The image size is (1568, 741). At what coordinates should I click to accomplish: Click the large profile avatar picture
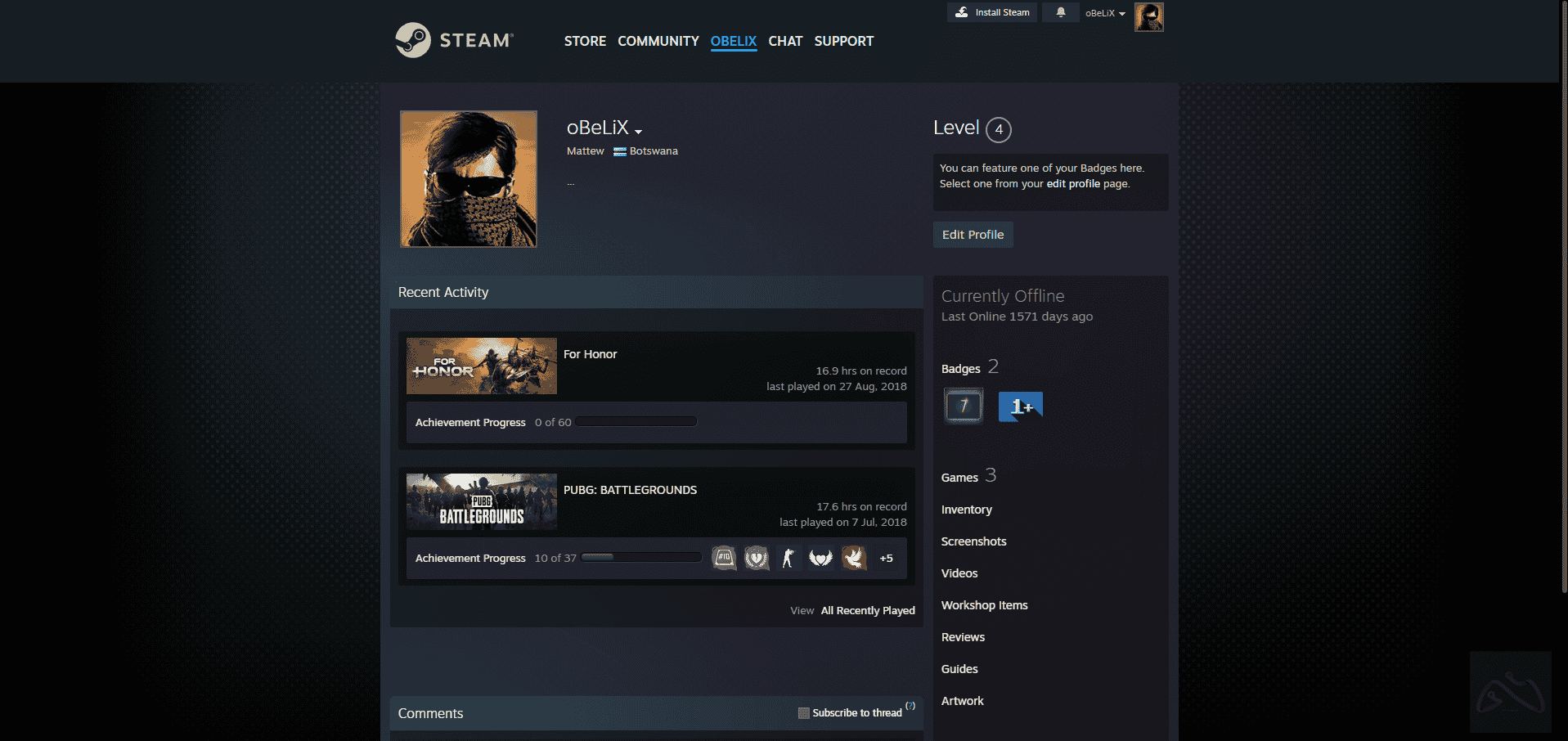point(469,179)
